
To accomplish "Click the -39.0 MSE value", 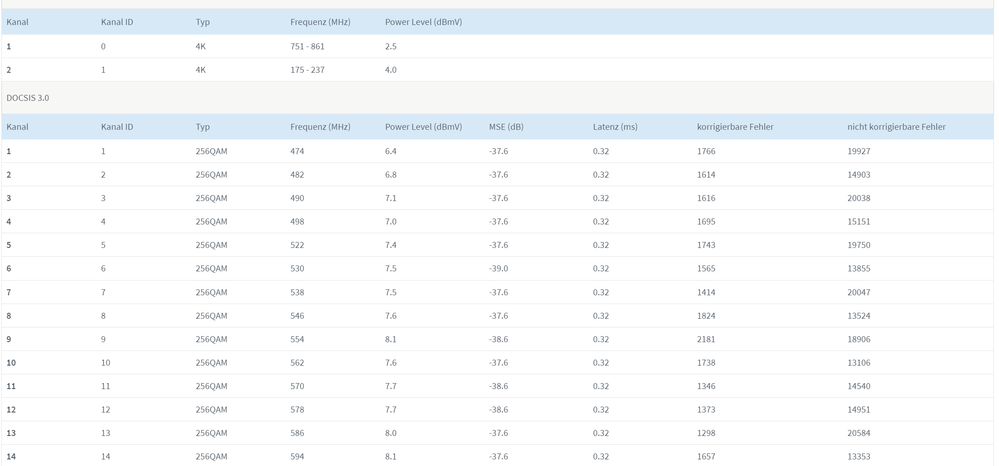I will pyautogui.click(x=498, y=269).
